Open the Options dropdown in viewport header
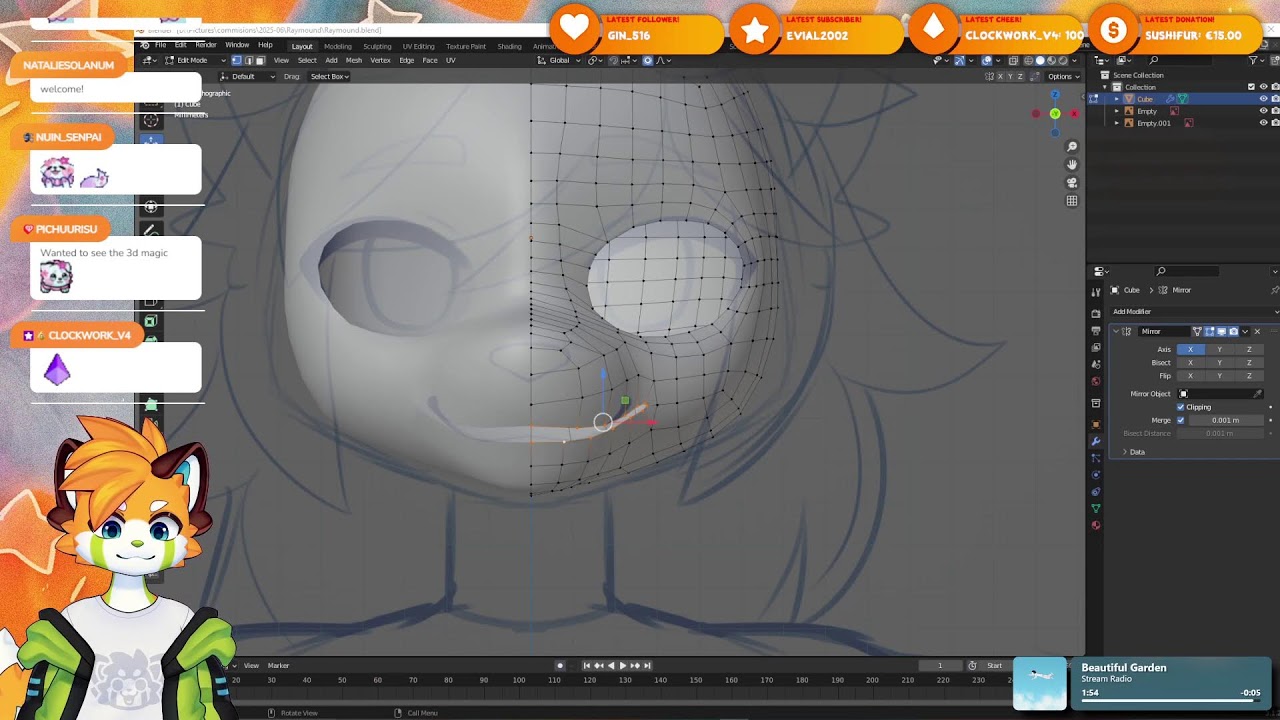 tap(1064, 77)
